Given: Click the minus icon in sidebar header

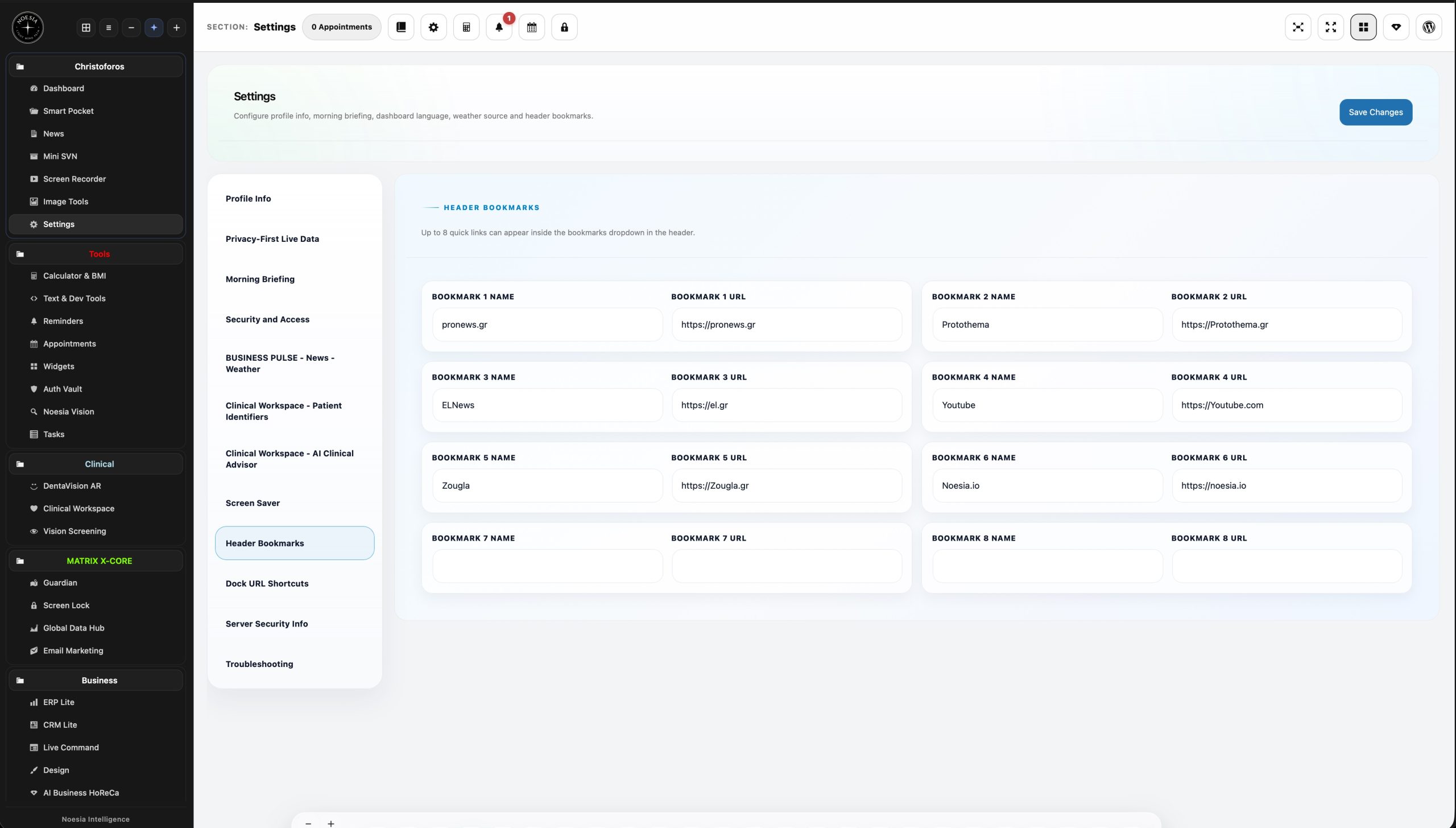Looking at the screenshot, I should (x=131, y=27).
